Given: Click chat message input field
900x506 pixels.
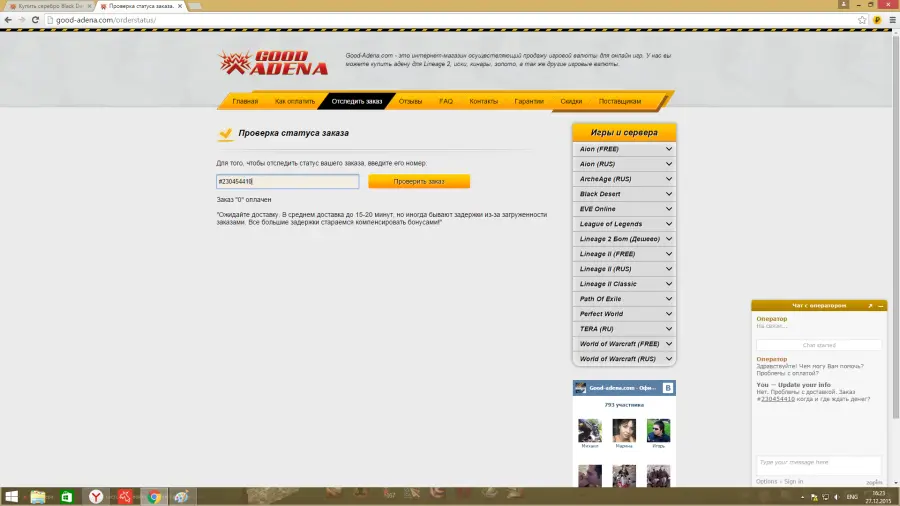Looking at the screenshot, I should (x=818, y=464).
